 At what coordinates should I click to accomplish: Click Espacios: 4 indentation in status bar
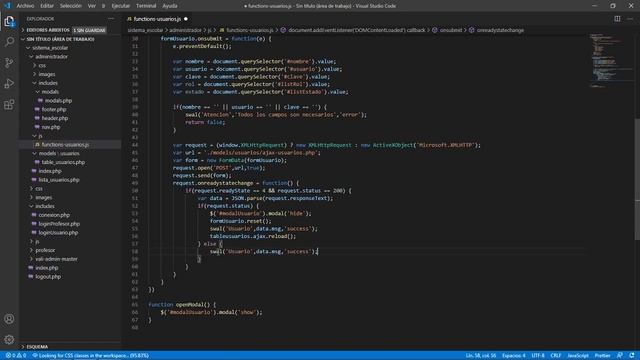pos(514,356)
